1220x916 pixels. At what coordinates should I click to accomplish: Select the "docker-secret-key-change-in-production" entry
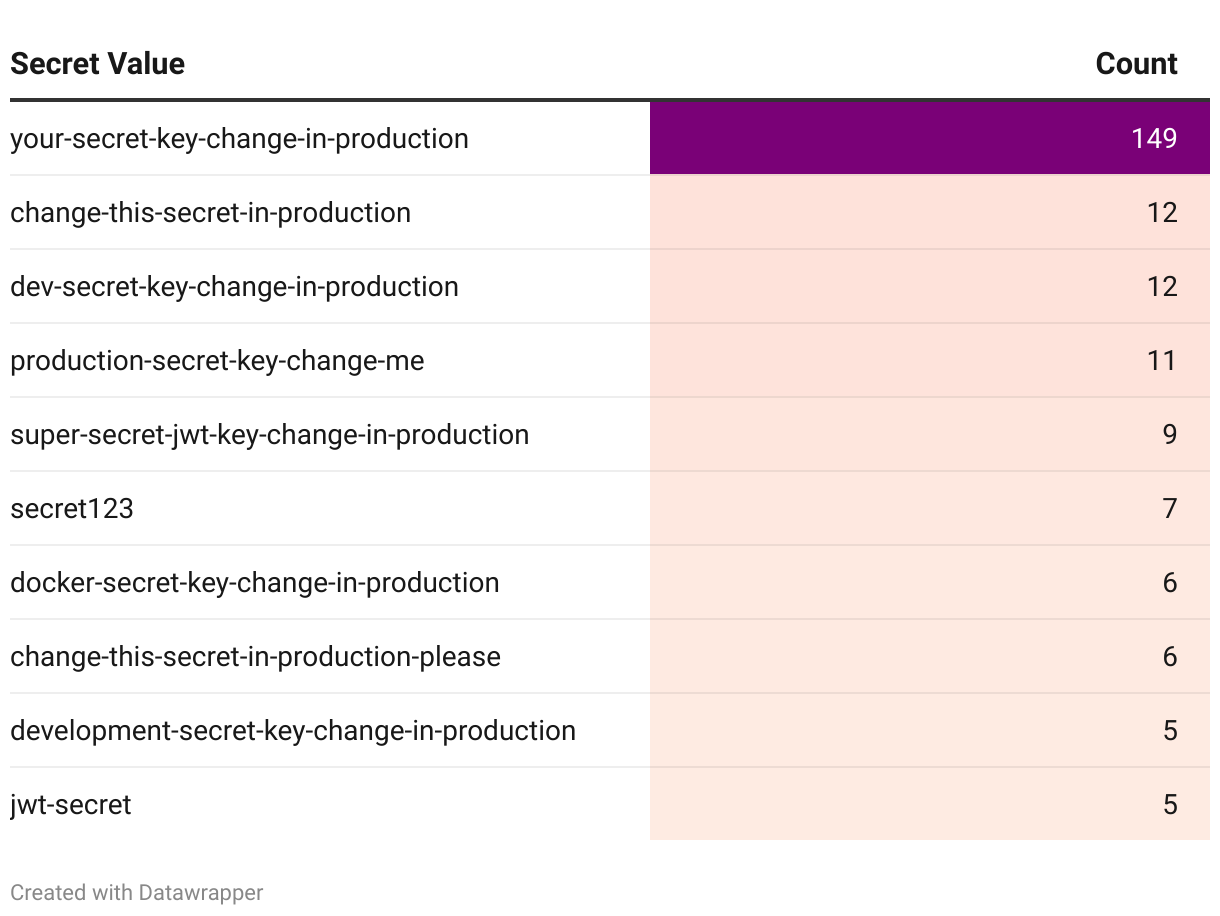(254, 582)
